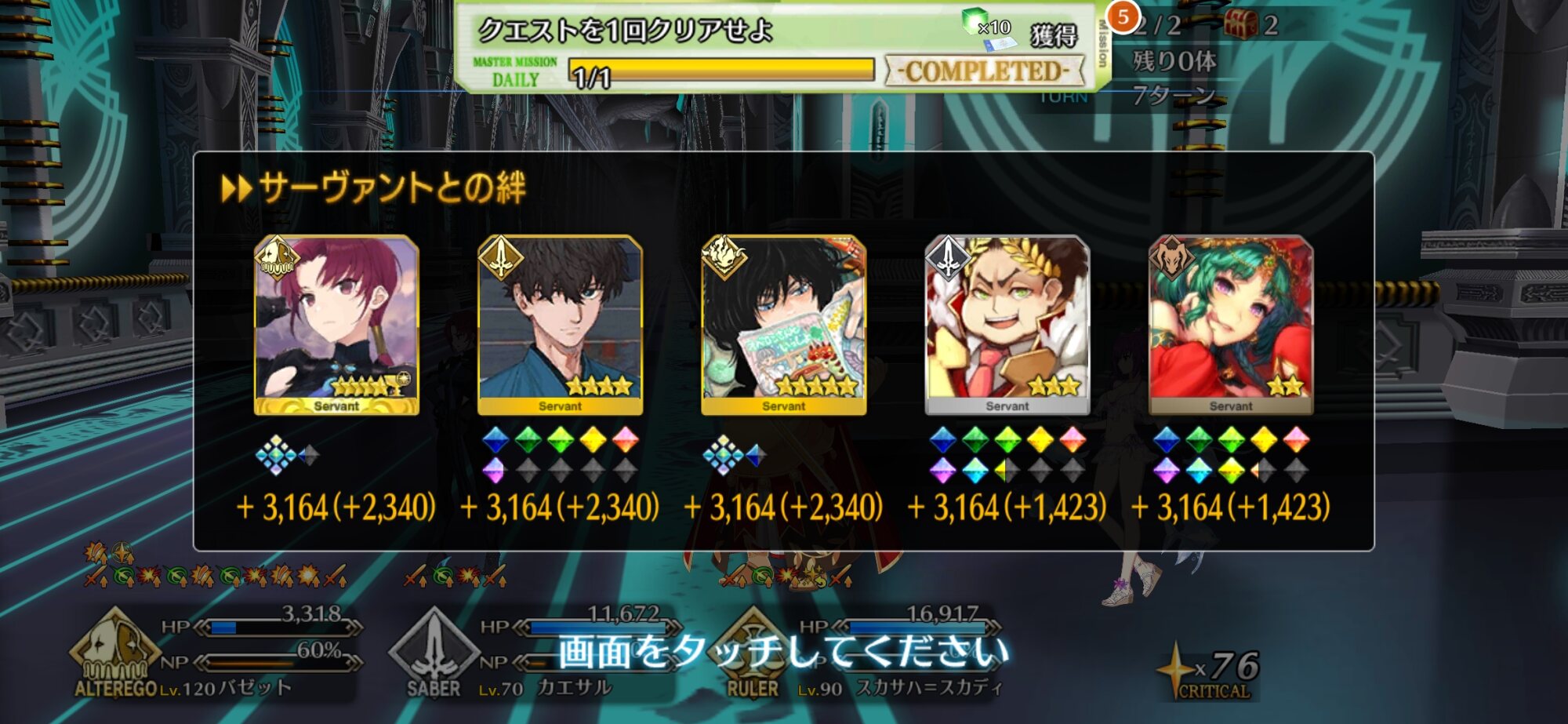
Task: Click the first +3,164 (+2,340) bond points text
Action: pos(336,508)
